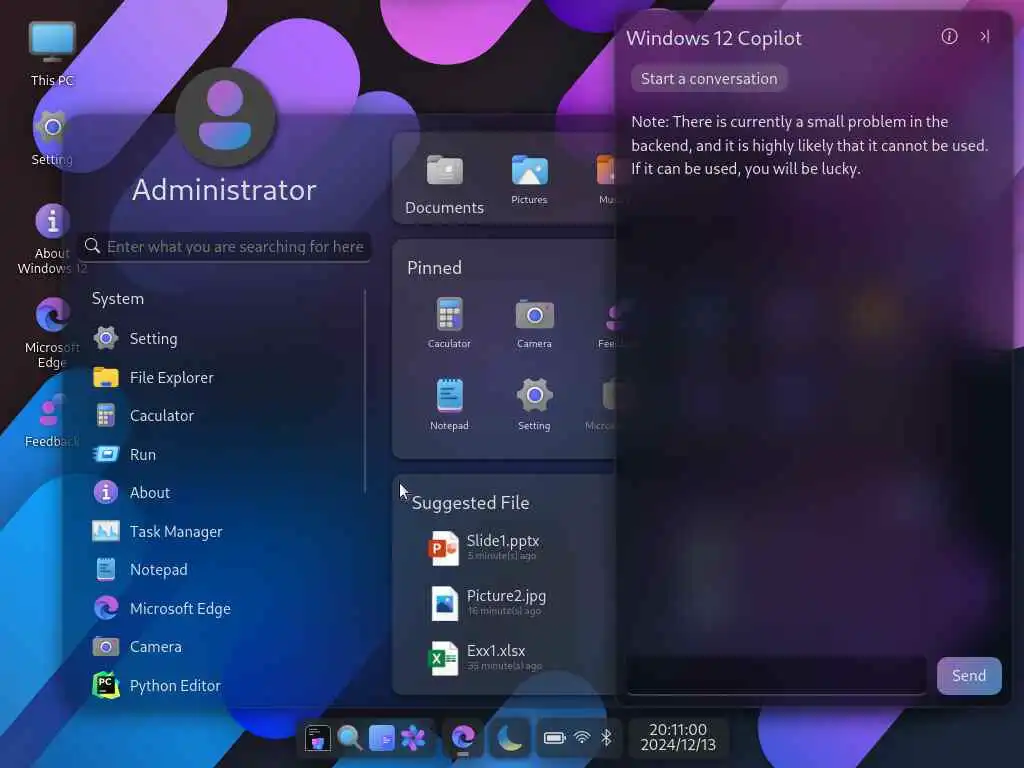
Task: Open Setting from the System list
Action: (x=135, y=338)
